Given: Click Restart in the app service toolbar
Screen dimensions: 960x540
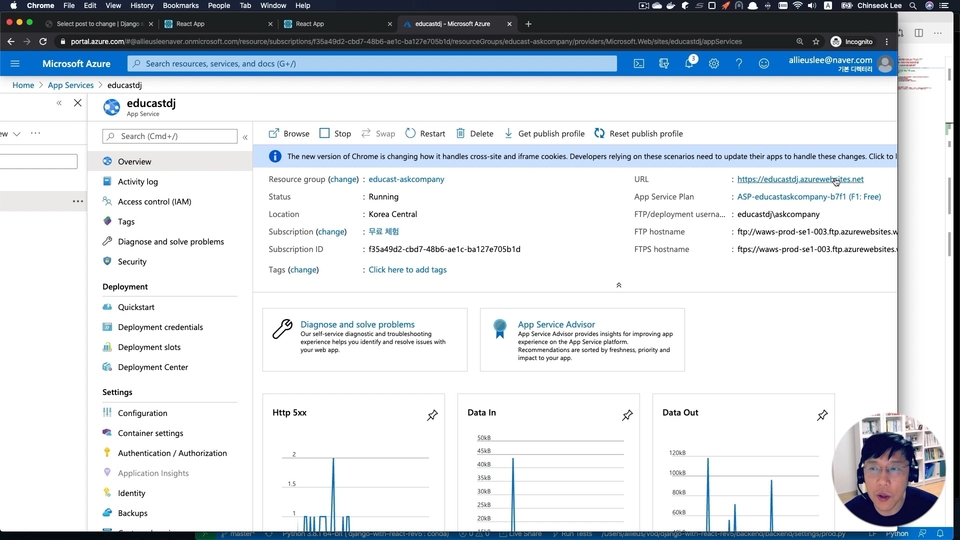Looking at the screenshot, I should pyautogui.click(x=425, y=133).
